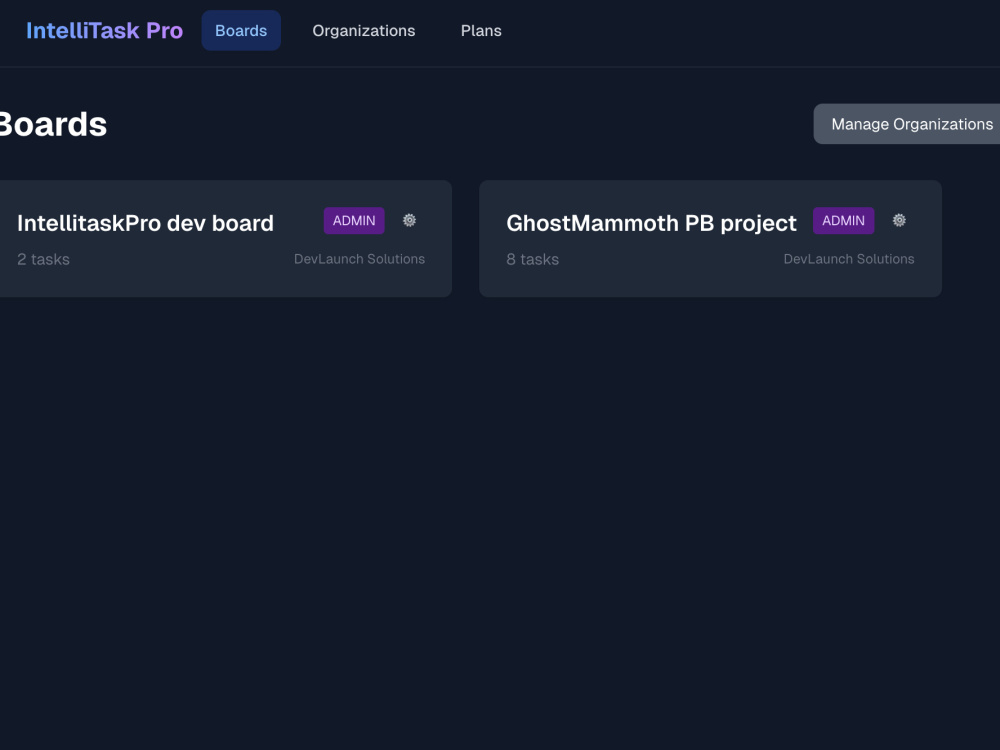This screenshot has height=750, width=1000.
Task: Click DevLaunch Solutions on GhostMammoth PB project card
Action: (849, 259)
